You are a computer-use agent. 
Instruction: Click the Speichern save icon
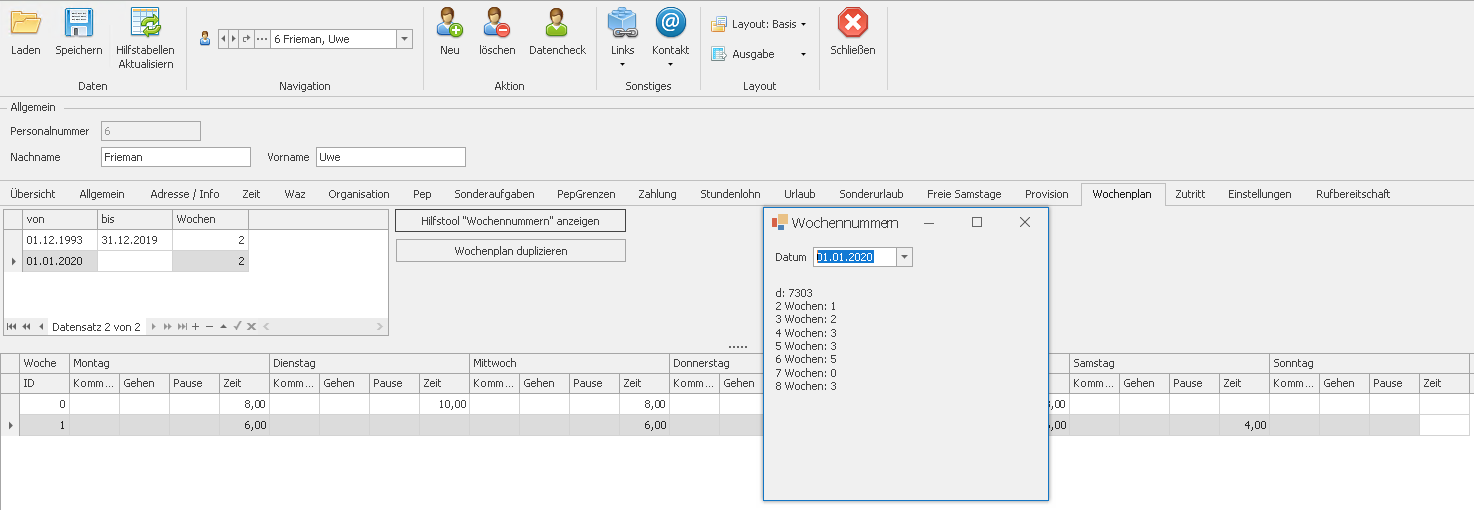(x=78, y=23)
